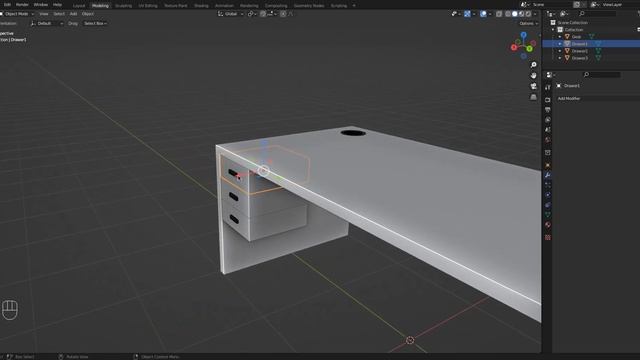Open the Scene properties tab
Viewport: 640px width, 360px height.
point(548,129)
